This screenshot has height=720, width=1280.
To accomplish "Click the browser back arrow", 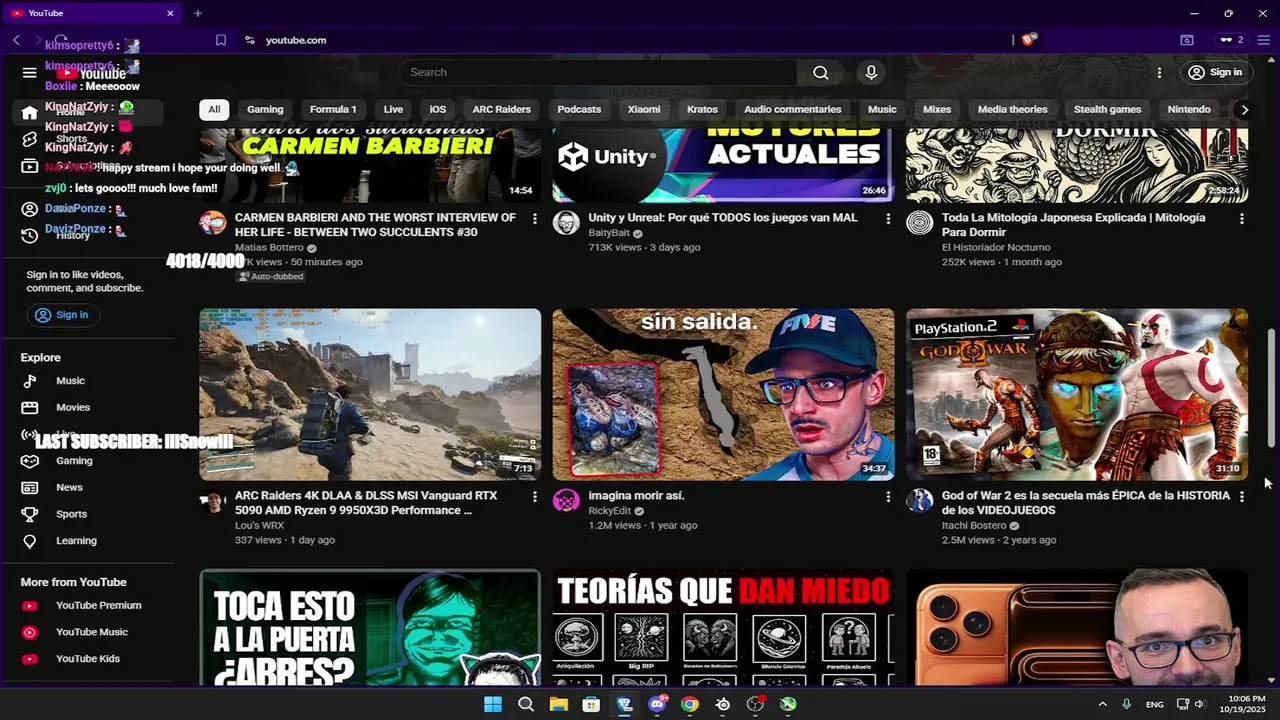I will click(16, 40).
